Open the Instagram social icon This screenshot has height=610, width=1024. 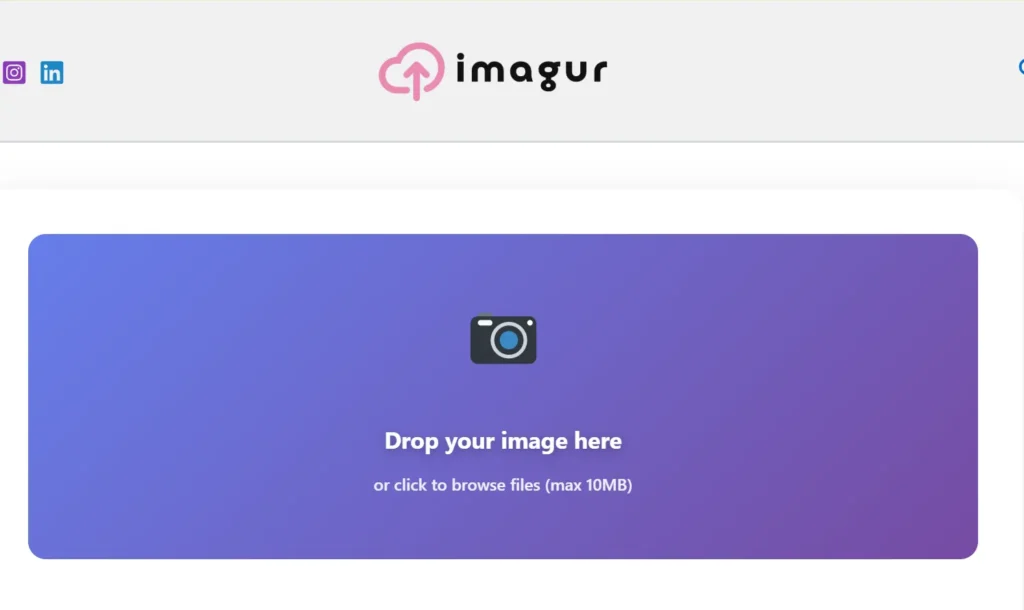coord(14,72)
